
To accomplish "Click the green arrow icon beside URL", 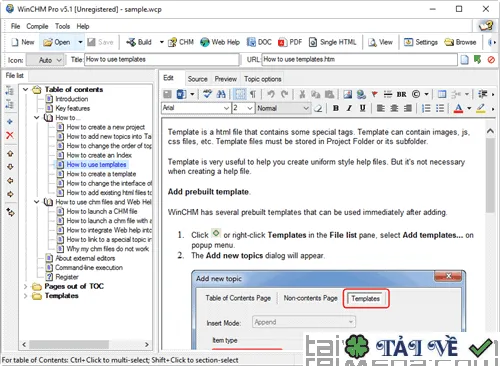I will tap(478, 60).
